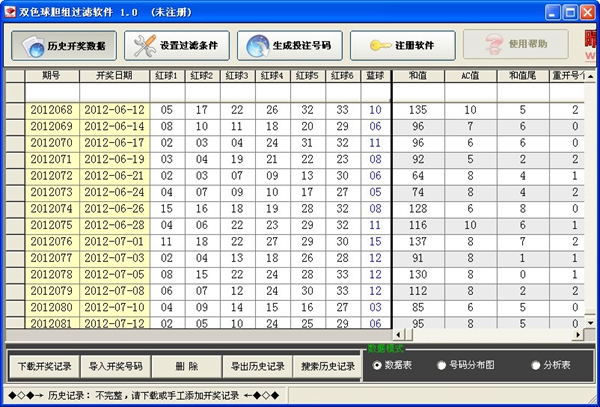Image resolution: width=600 pixels, height=407 pixels.
Task: Select issue cell 2012075
Action: 52,225
